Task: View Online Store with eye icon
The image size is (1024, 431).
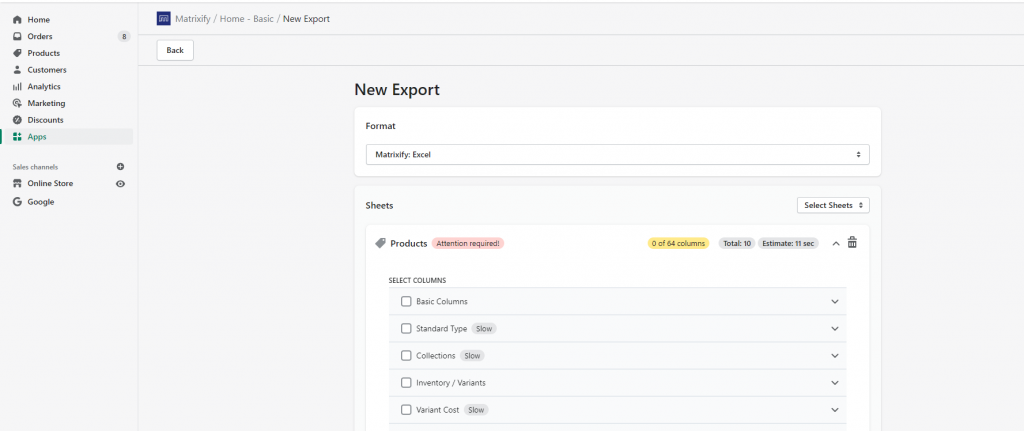Action: point(120,184)
